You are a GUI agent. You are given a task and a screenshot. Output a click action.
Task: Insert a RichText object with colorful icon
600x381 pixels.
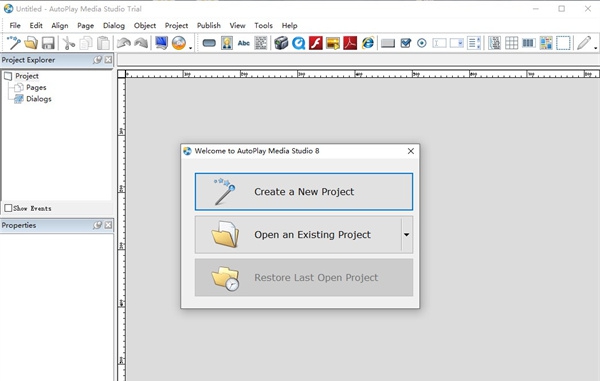coord(546,43)
